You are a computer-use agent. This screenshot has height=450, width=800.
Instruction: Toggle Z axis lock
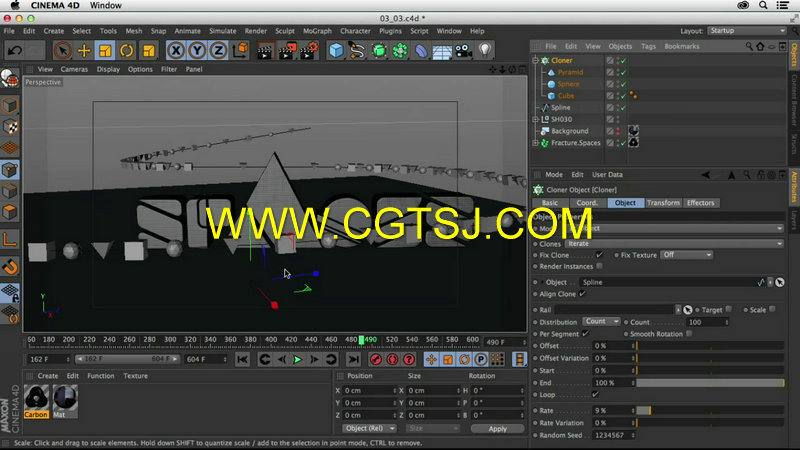pyautogui.click(x=218, y=51)
